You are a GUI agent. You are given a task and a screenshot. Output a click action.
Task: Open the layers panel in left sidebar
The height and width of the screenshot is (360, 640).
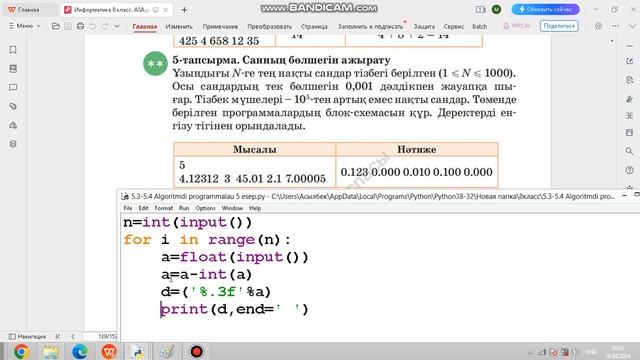(x=13, y=144)
